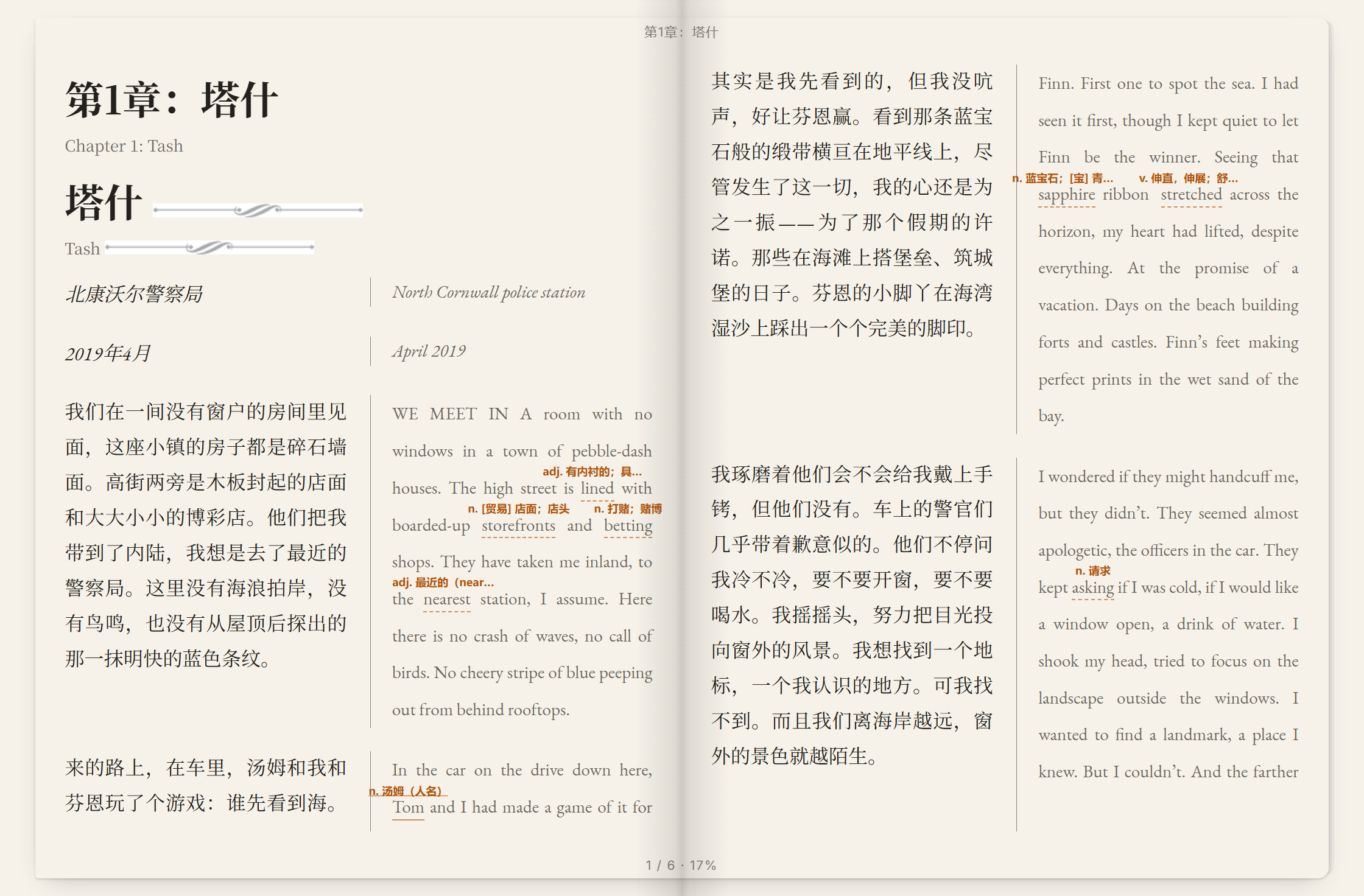Click the Chinese text '北康沃尔警察局'
Image resolution: width=1364 pixels, height=896 pixels.
click(134, 294)
